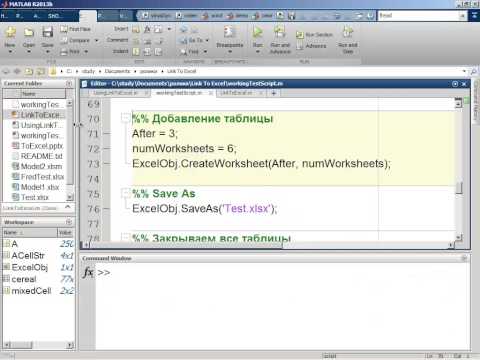This screenshot has width=480, height=360.
Task: Click the Compare files icon
Action: (x=64, y=40)
